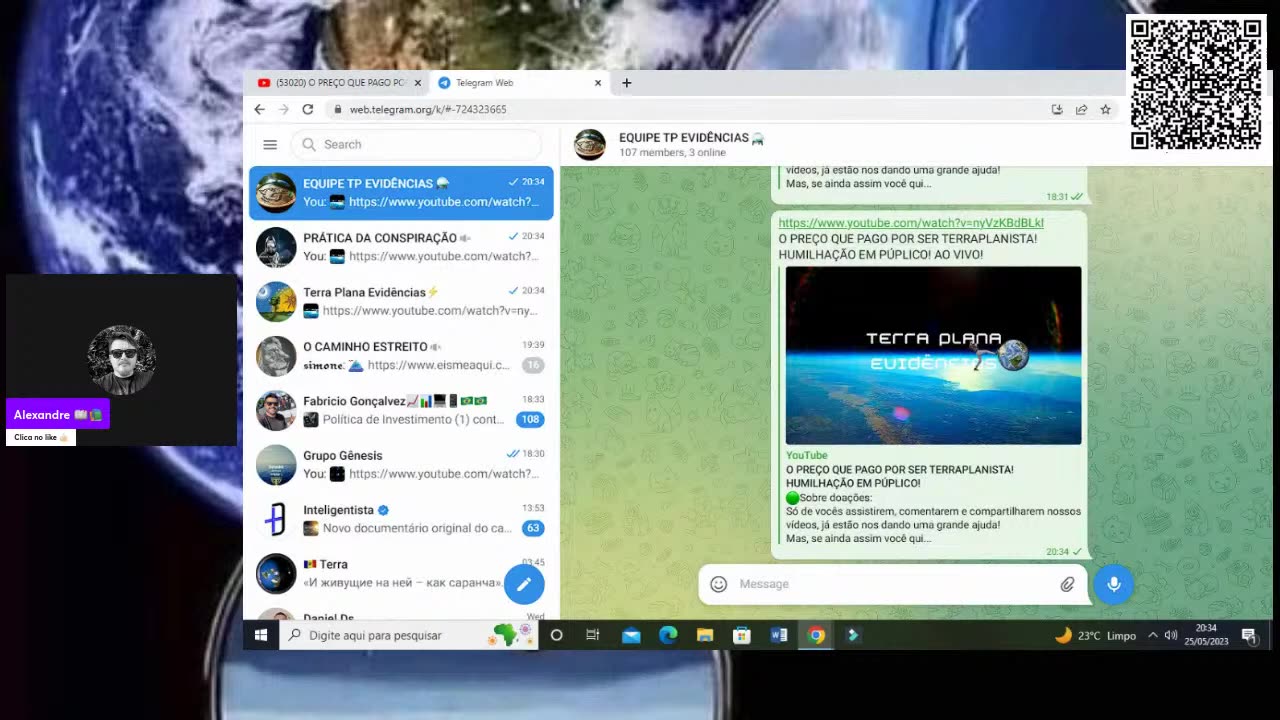This screenshot has height=720, width=1280.
Task: Open File Explorer from taskbar
Action: click(705, 635)
